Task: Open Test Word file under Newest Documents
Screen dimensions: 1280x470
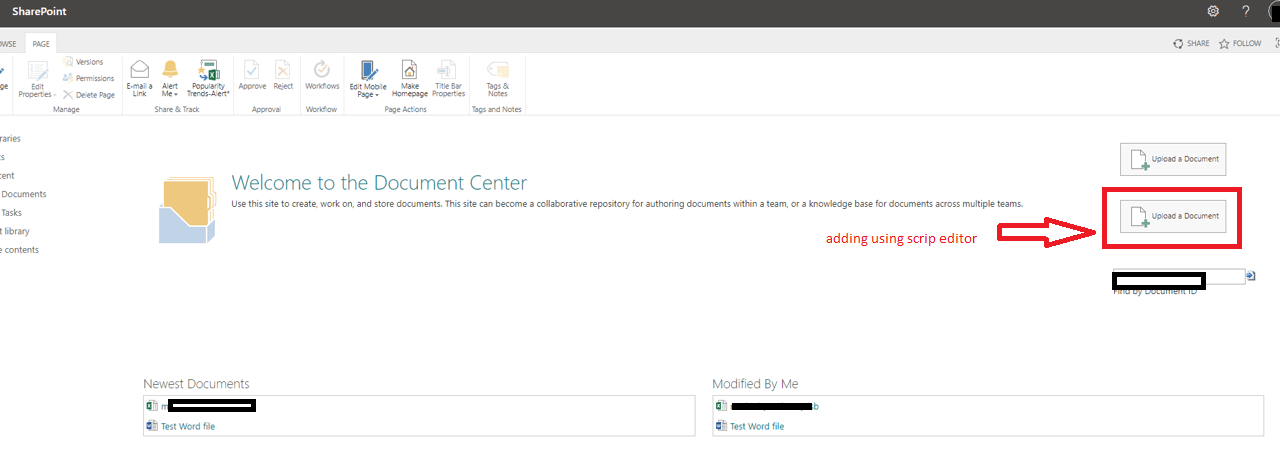Action: pyautogui.click(x=188, y=426)
